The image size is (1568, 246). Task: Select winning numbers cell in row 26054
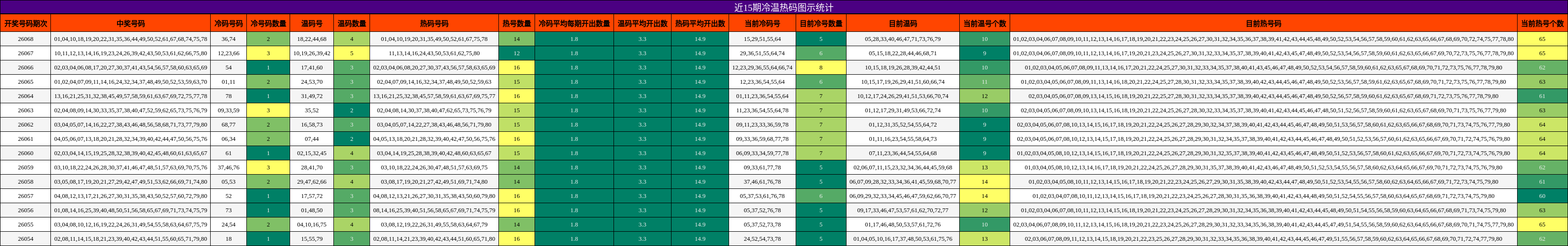[131, 239]
